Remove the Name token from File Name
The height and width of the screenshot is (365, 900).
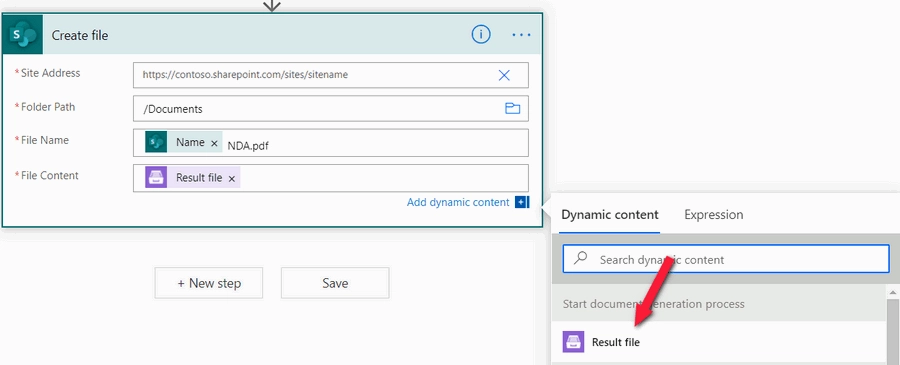point(214,143)
